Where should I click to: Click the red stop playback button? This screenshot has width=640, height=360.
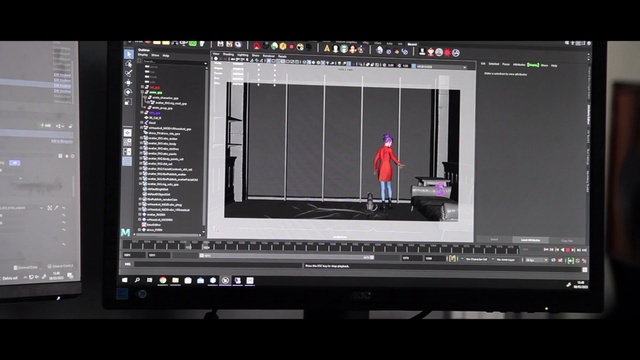[568, 250]
